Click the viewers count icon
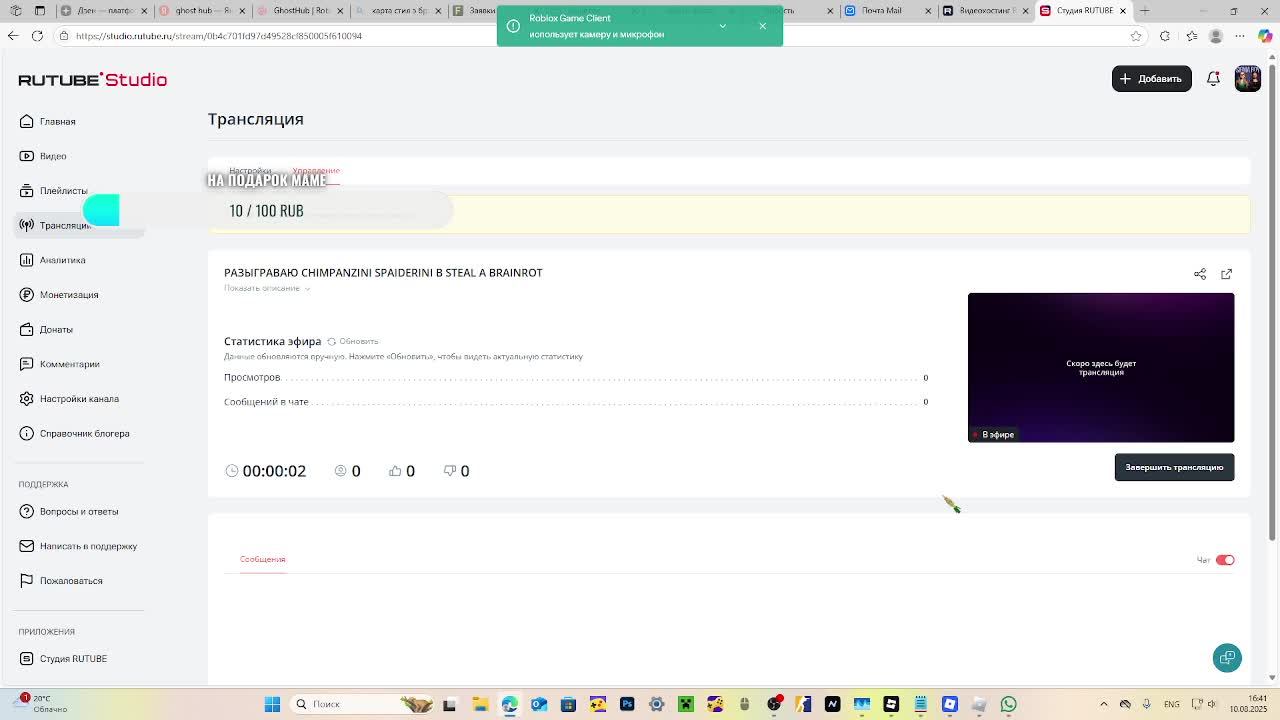This screenshot has width=1280, height=720. (x=340, y=471)
